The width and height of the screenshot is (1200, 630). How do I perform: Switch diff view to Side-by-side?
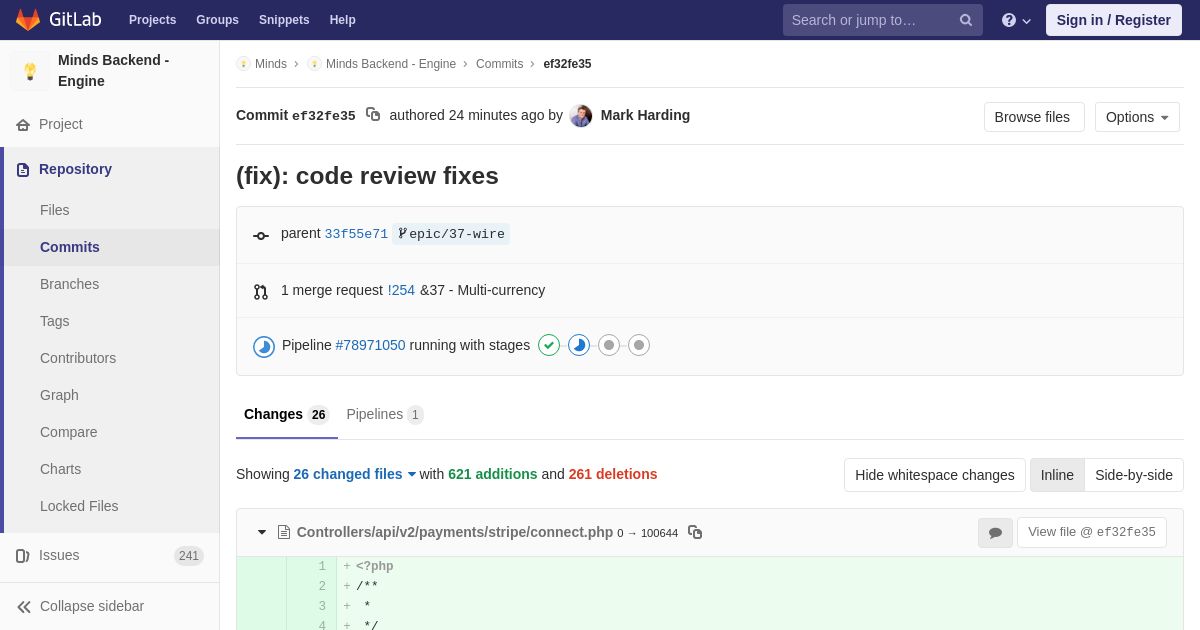(x=1133, y=475)
